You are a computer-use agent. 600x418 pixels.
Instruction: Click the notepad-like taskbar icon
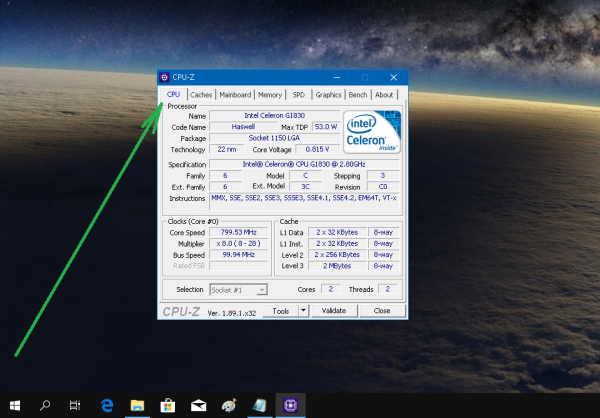[260, 405]
